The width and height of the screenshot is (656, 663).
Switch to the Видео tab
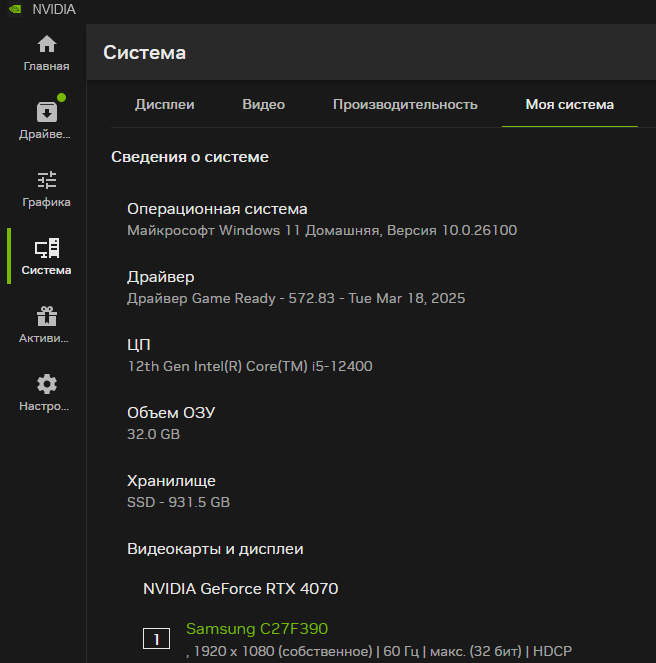[263, 104]
